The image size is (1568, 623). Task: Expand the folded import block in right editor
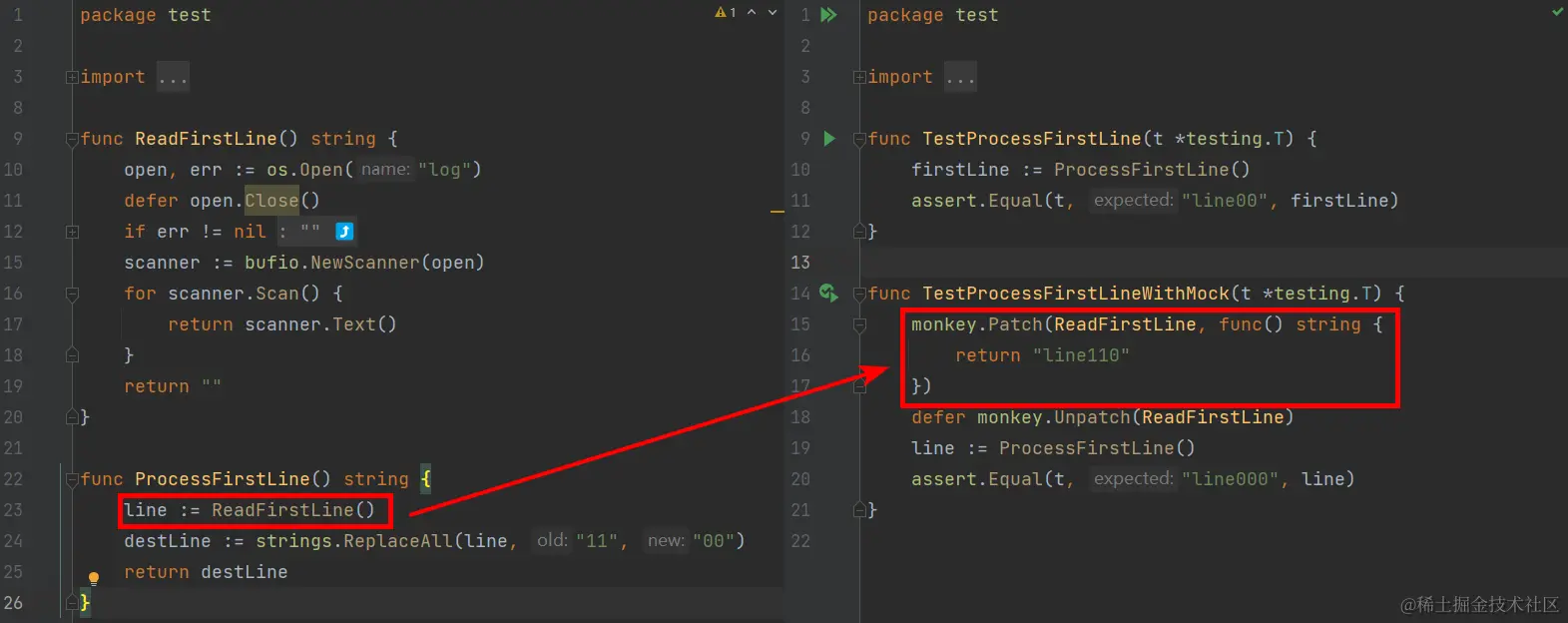pos(859,77)
